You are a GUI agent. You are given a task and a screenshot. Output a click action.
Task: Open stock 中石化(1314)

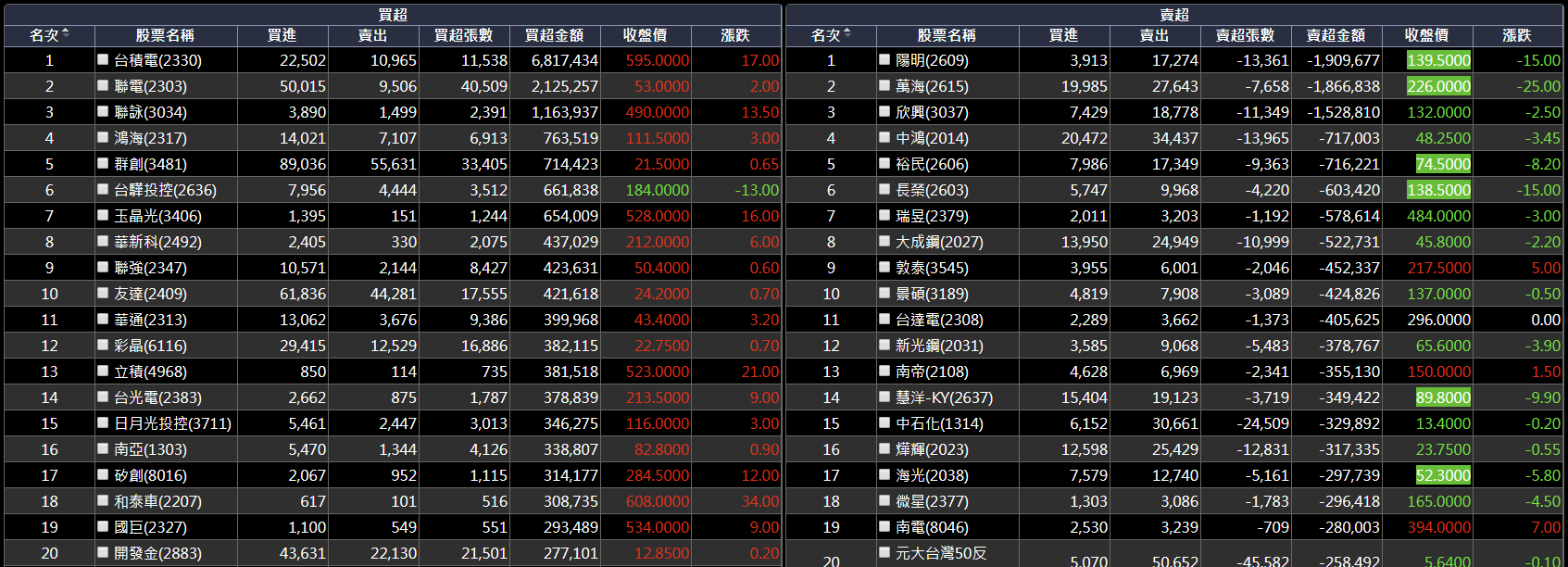click(x=939, y=423)
